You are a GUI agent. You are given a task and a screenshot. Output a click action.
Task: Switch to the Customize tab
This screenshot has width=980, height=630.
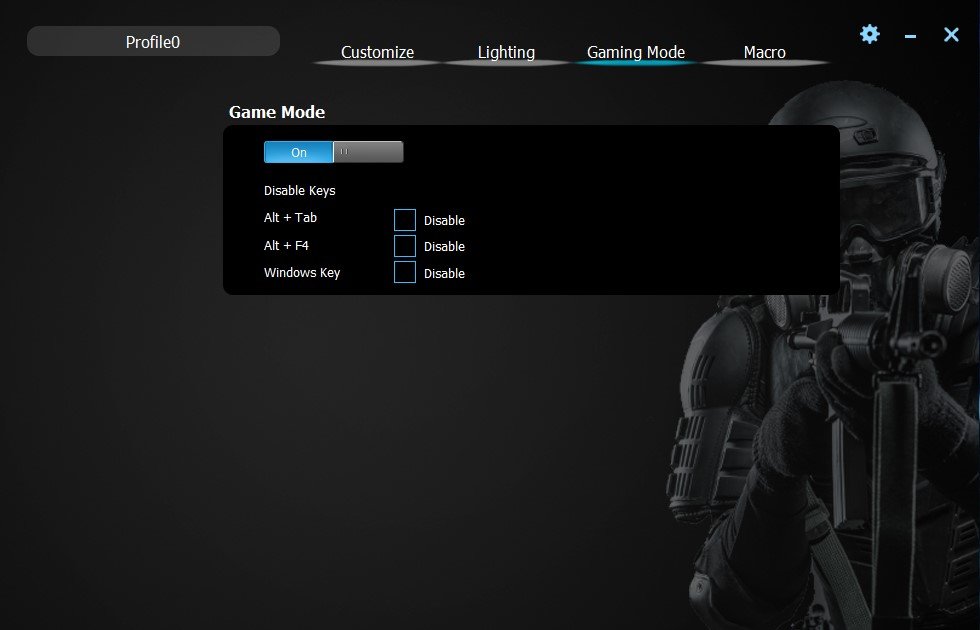click(377, 52)
